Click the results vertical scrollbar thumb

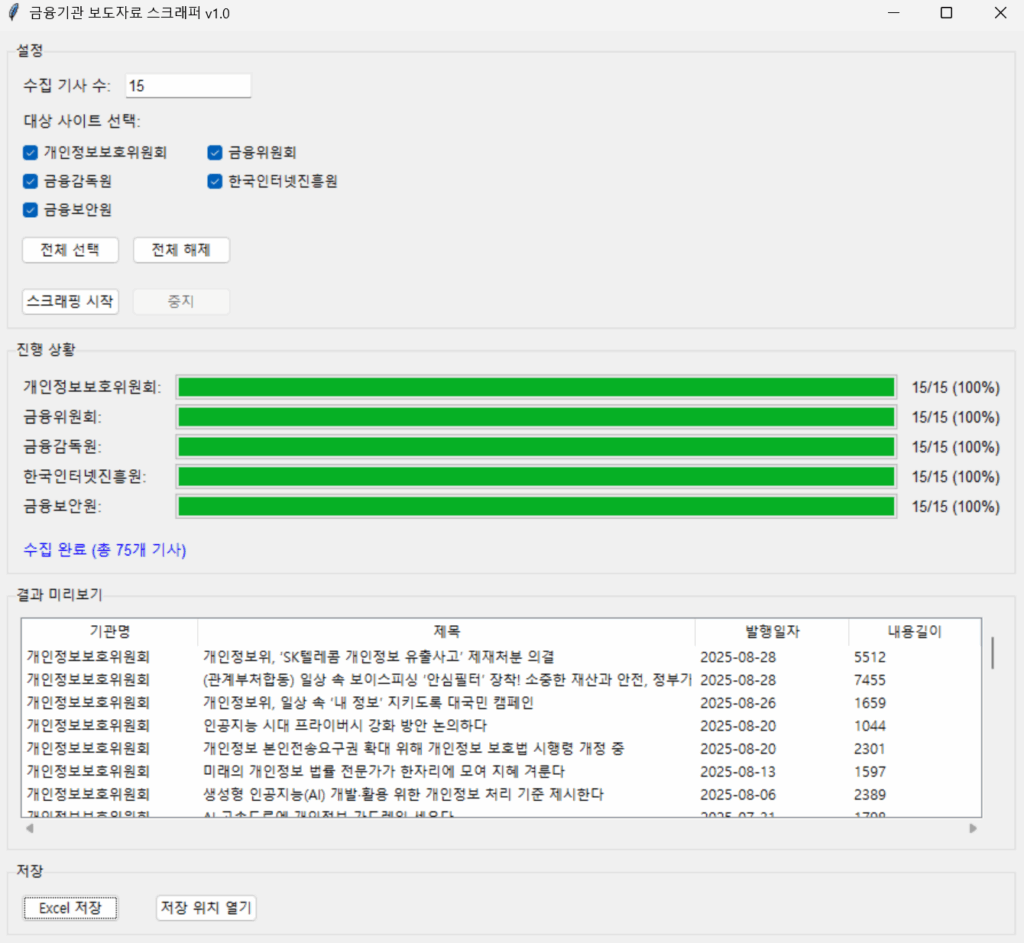click(992, 652)
